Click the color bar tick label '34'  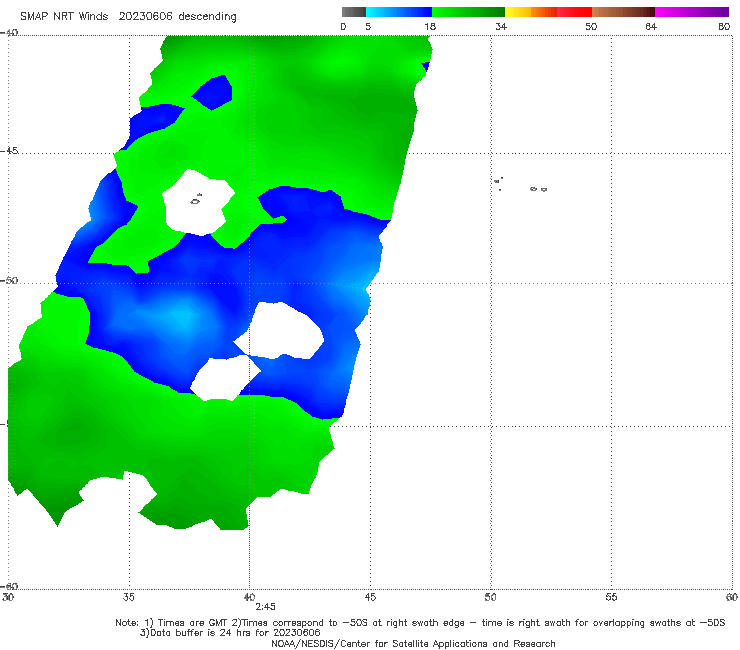pos(501,26)
